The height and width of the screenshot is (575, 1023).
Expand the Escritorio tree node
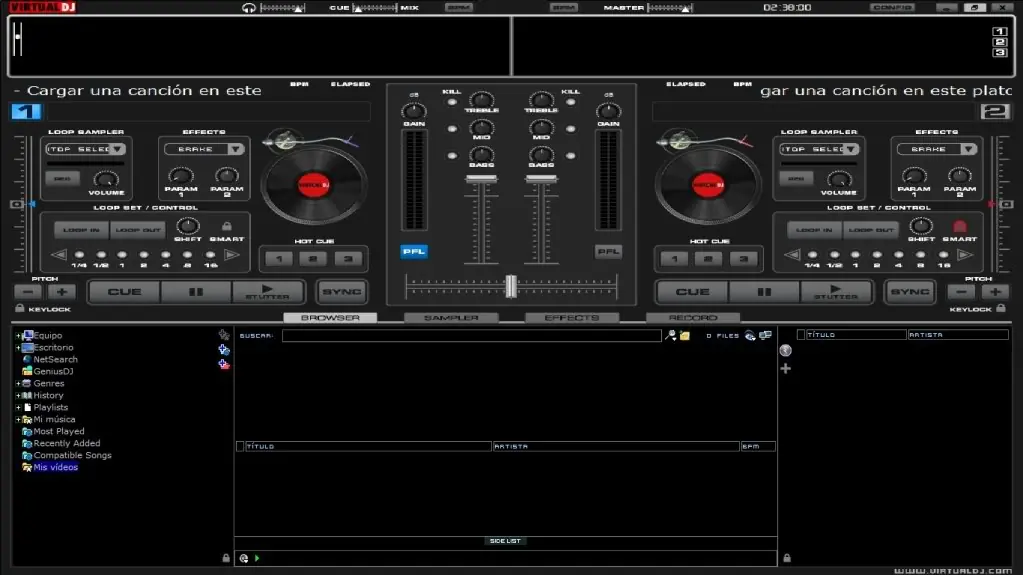coord(18,348)
